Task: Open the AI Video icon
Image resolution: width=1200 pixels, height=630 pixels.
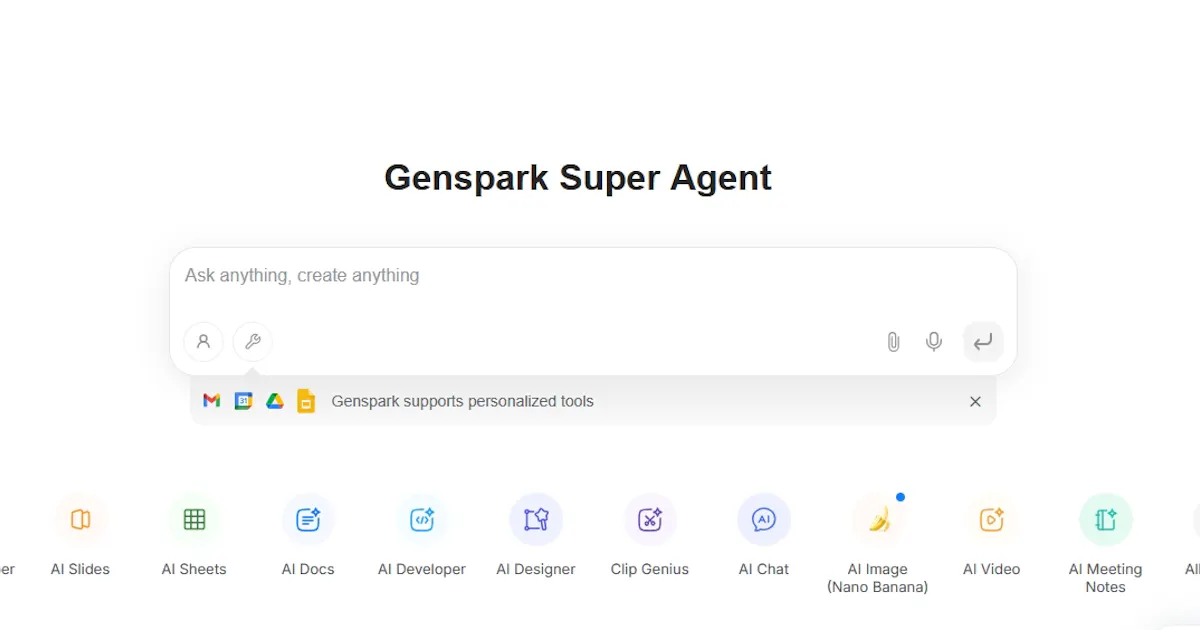Action: pyautogui.click(x=992, y=519)
